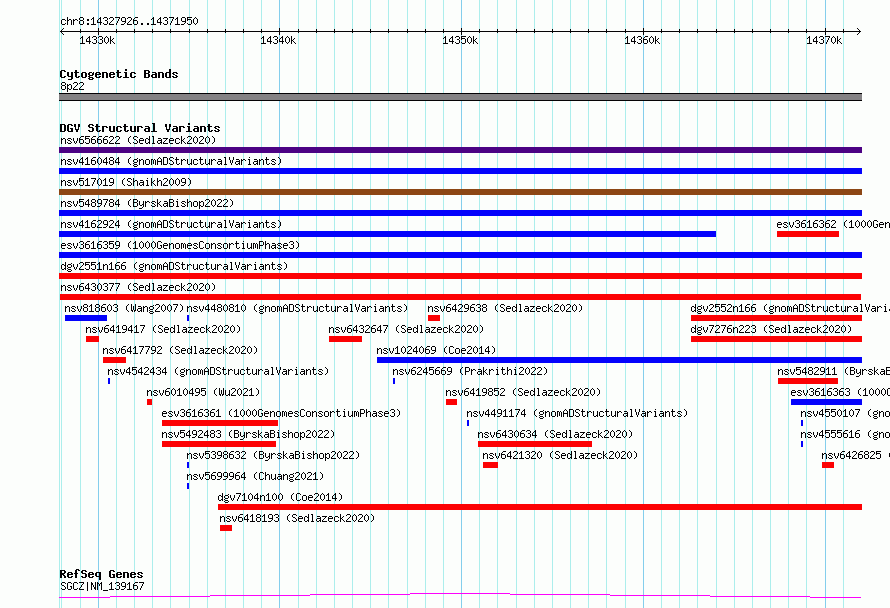Click the 14350k ruler position

(x=460, y=40)
